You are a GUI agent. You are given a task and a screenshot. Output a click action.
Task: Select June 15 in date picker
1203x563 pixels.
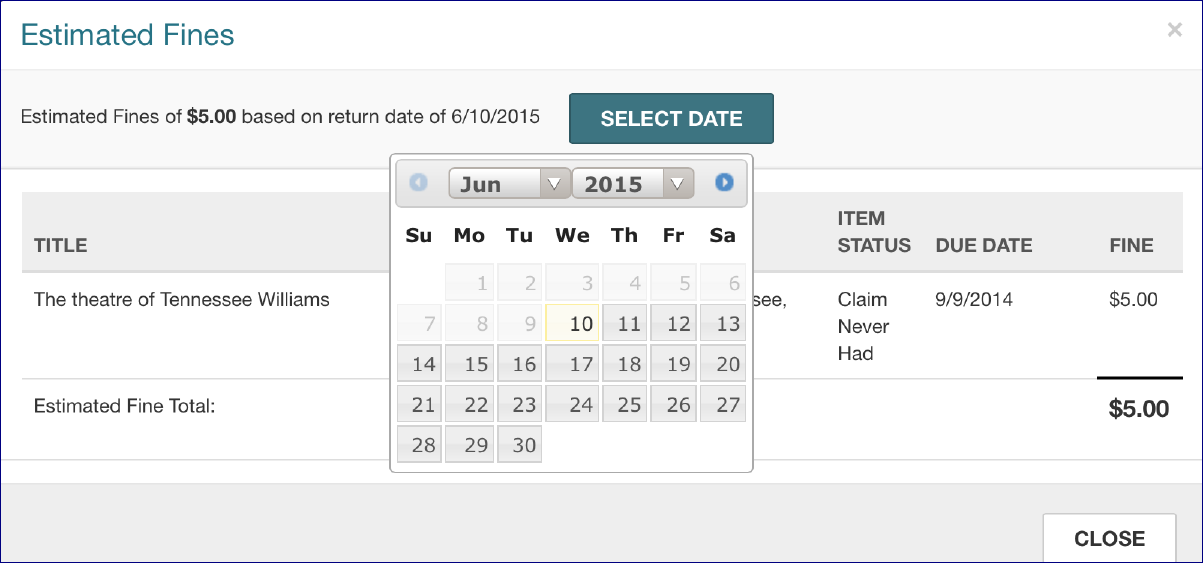[469, 364]
